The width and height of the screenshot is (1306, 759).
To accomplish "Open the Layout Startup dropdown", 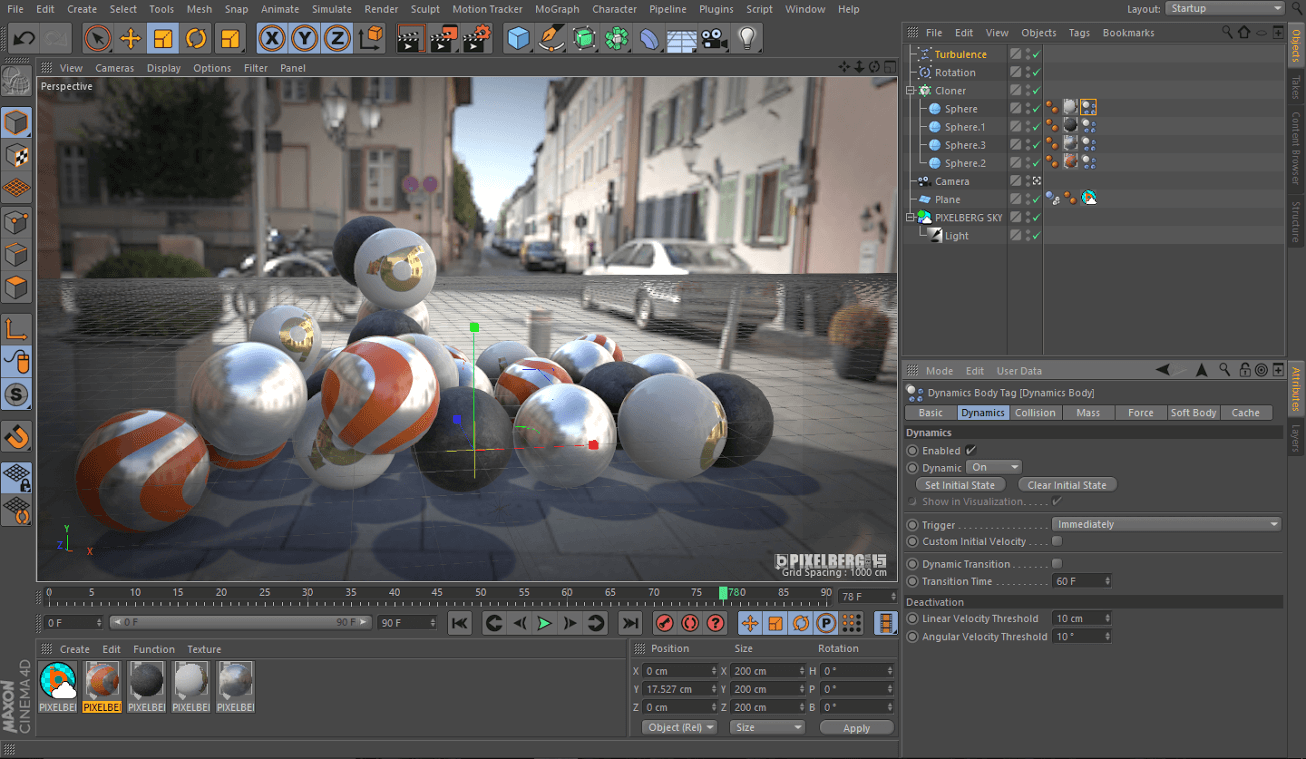I will tap(1225, 9).
